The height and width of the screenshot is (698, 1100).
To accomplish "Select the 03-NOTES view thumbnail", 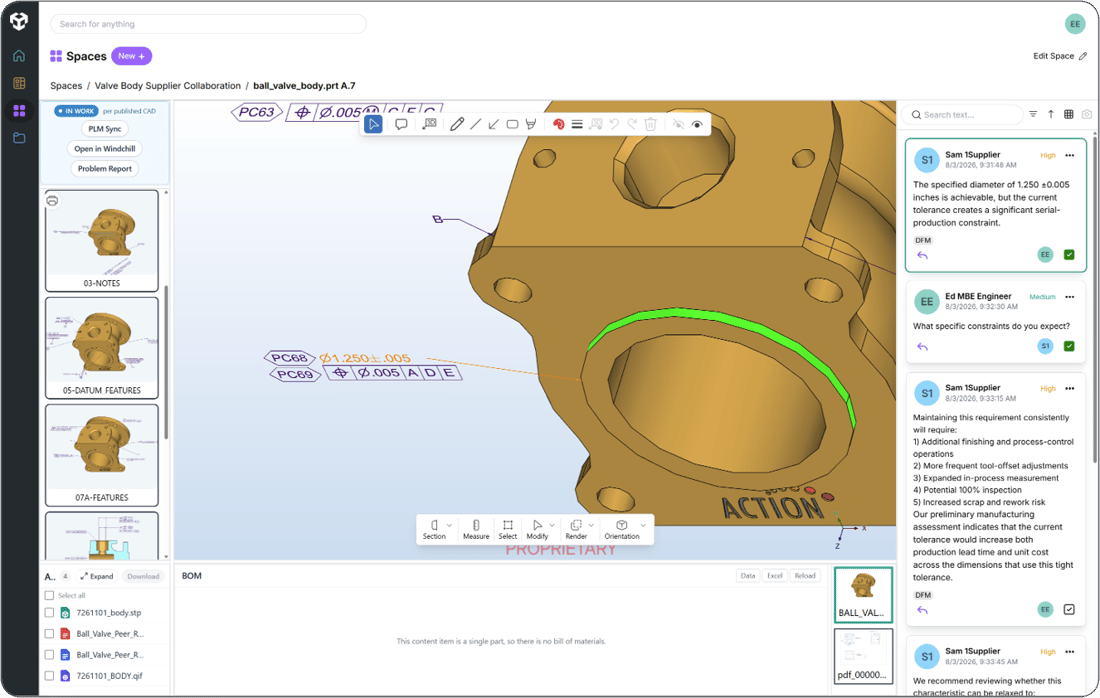I will pos(102,241).
